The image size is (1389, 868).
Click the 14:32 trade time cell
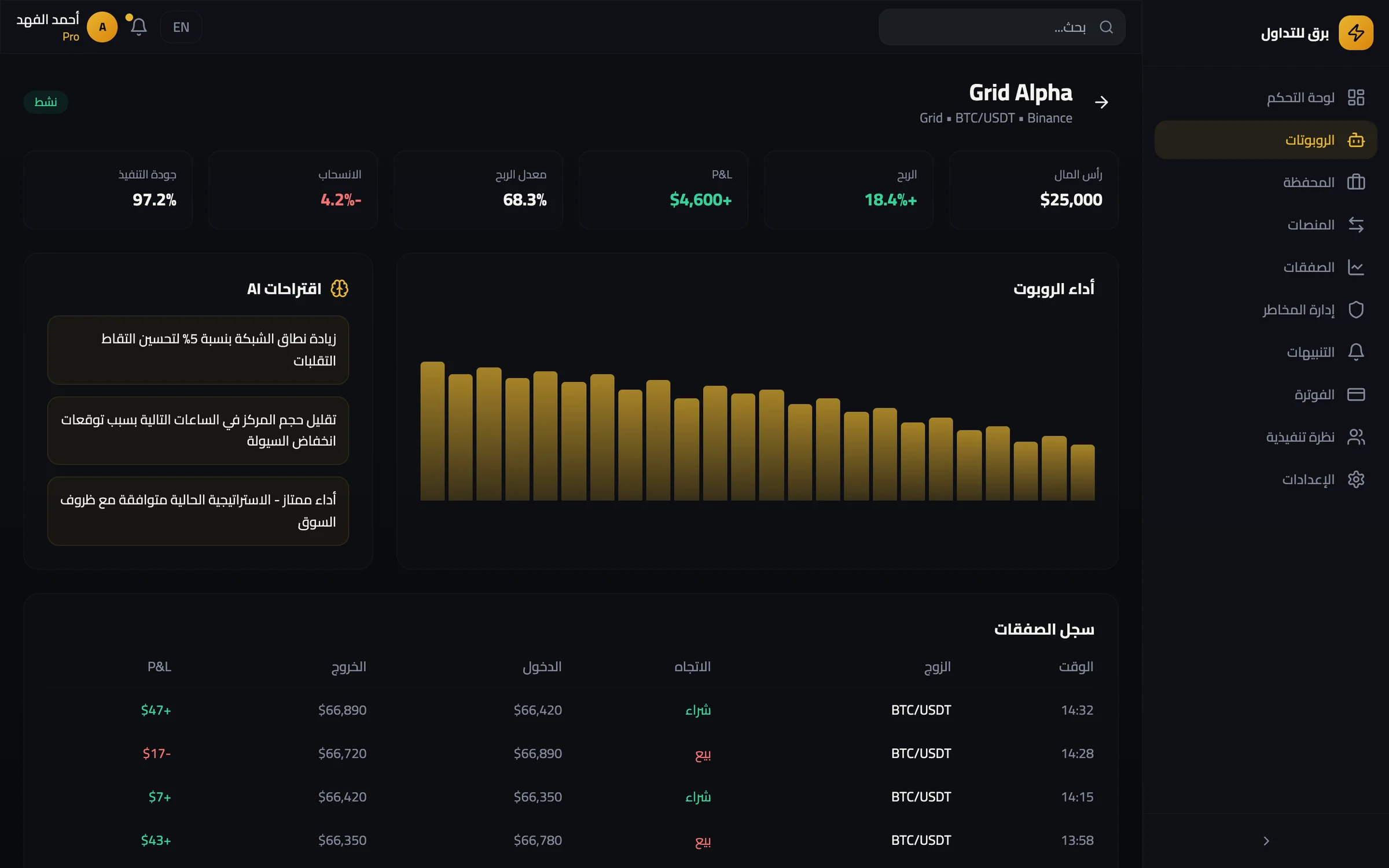click(1077, 710)
